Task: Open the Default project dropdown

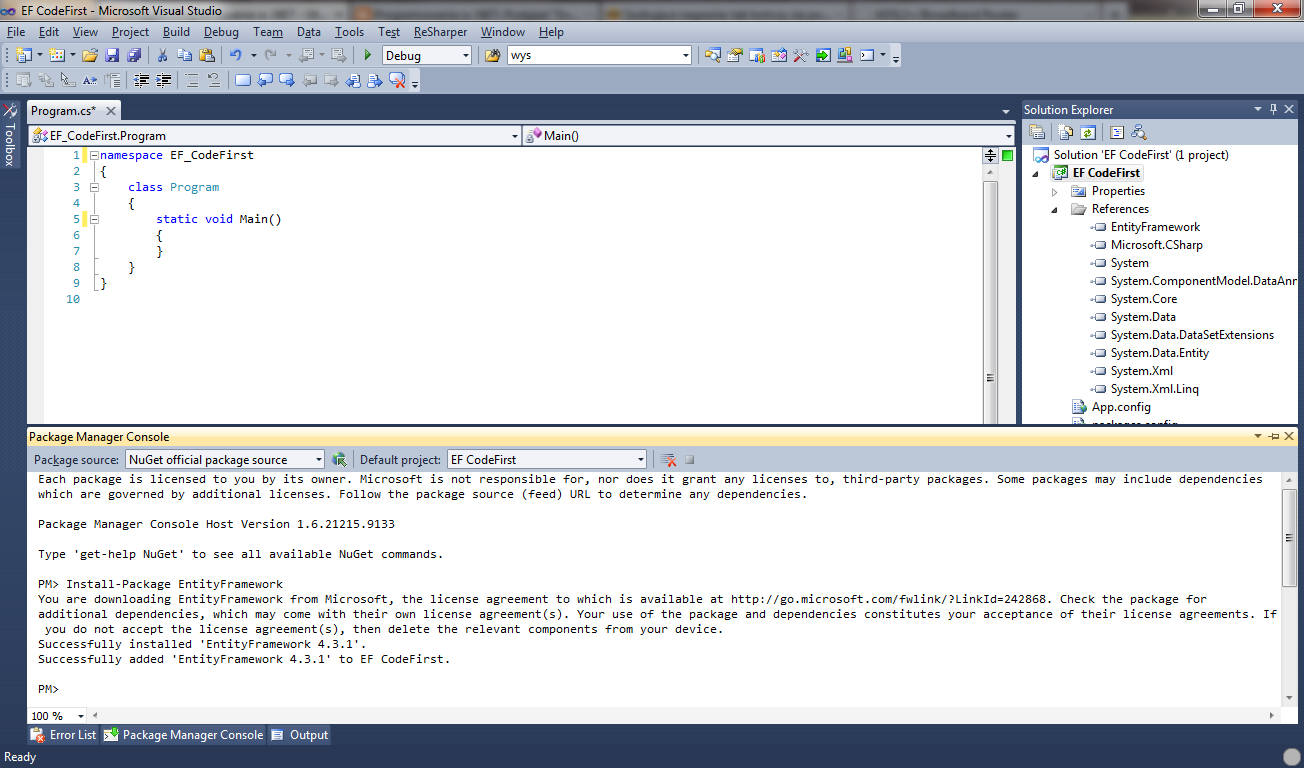Action: click(641, 460)
